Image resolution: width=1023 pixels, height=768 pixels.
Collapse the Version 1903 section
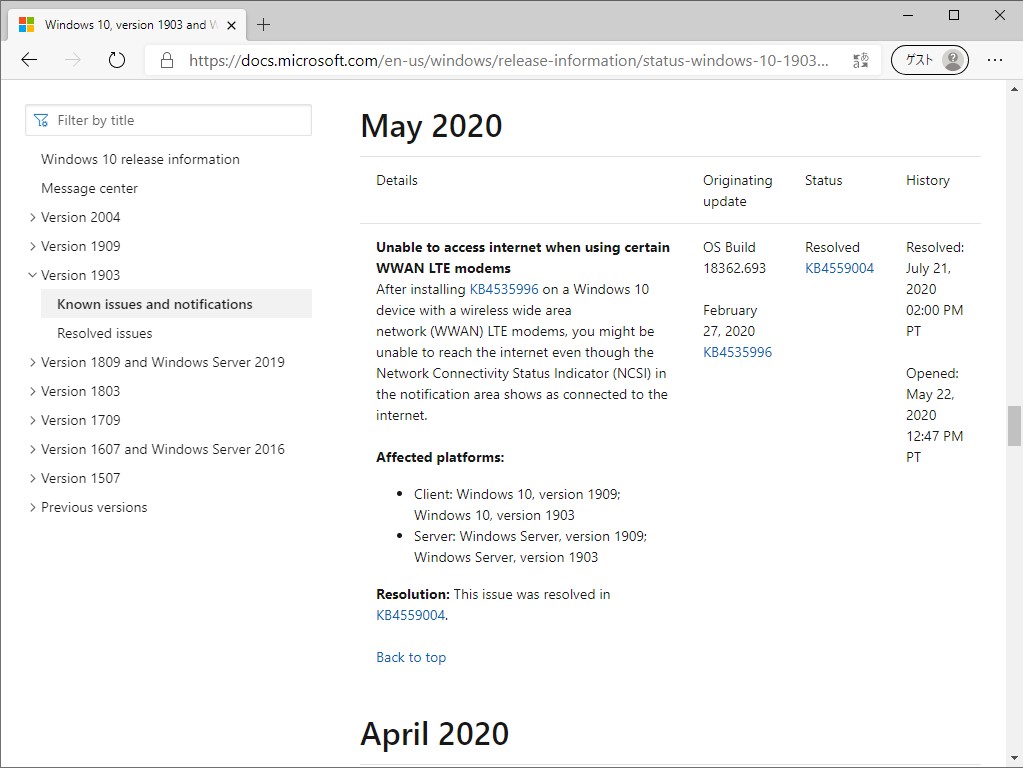(x=33, y=275)
